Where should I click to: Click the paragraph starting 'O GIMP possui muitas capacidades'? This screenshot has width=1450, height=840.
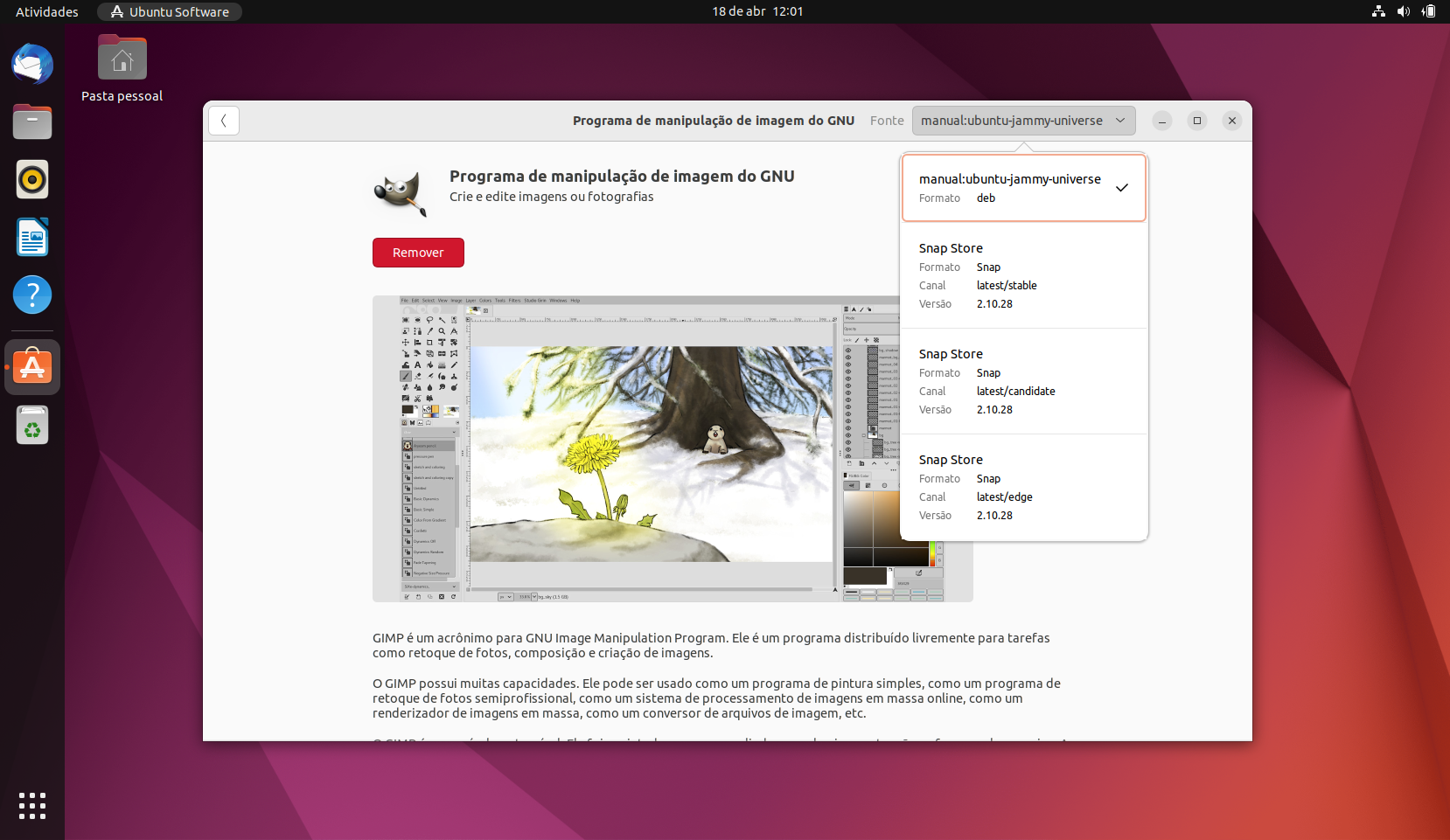point(716,698)
